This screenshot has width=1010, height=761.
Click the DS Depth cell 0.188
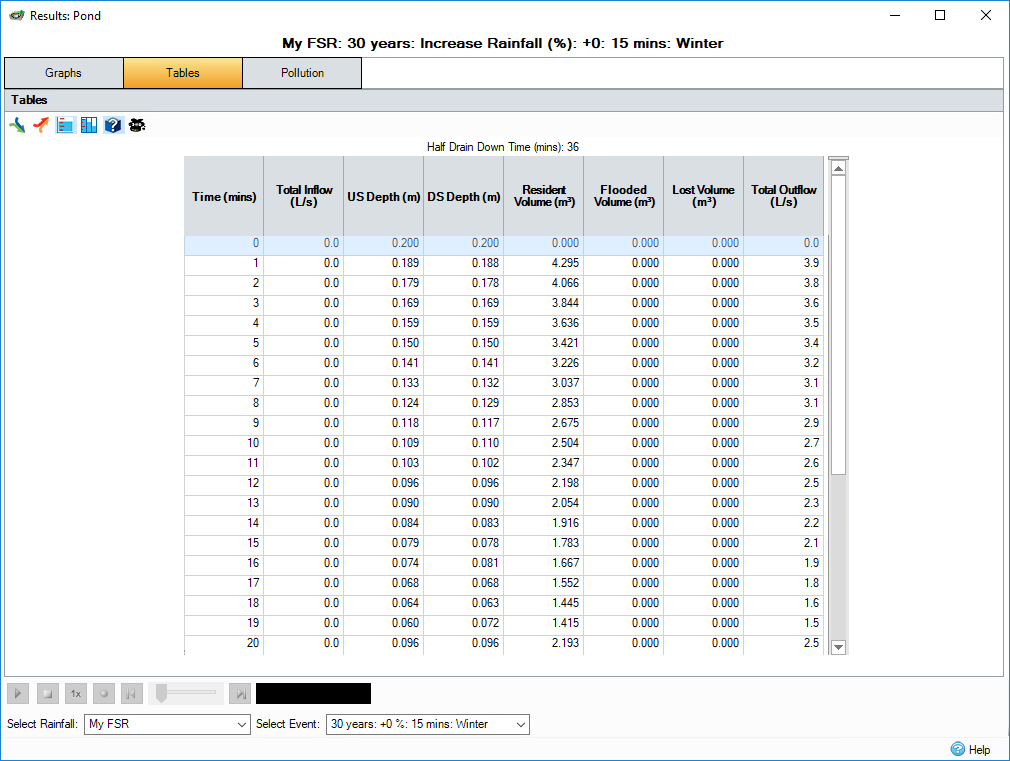point(464,263)
